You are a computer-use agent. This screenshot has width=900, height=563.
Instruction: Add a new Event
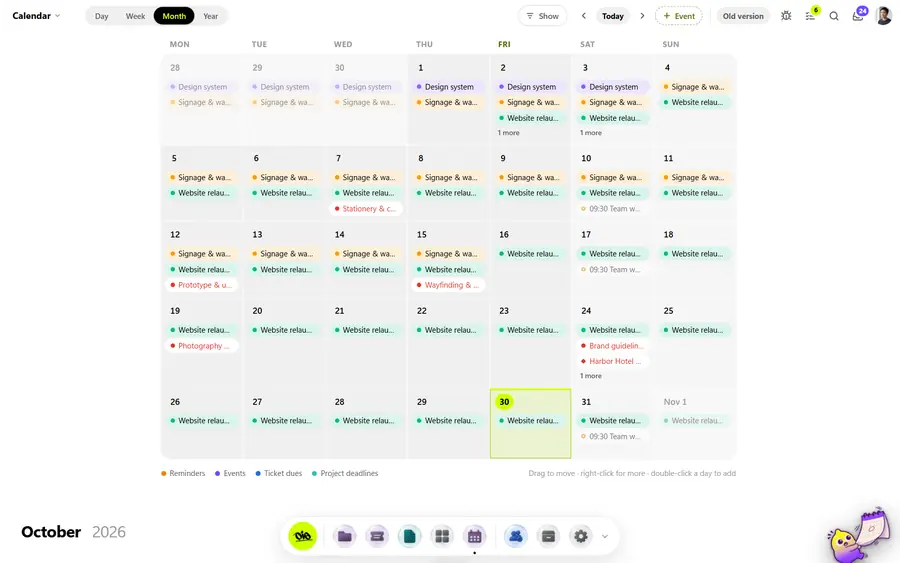(679, 16)
